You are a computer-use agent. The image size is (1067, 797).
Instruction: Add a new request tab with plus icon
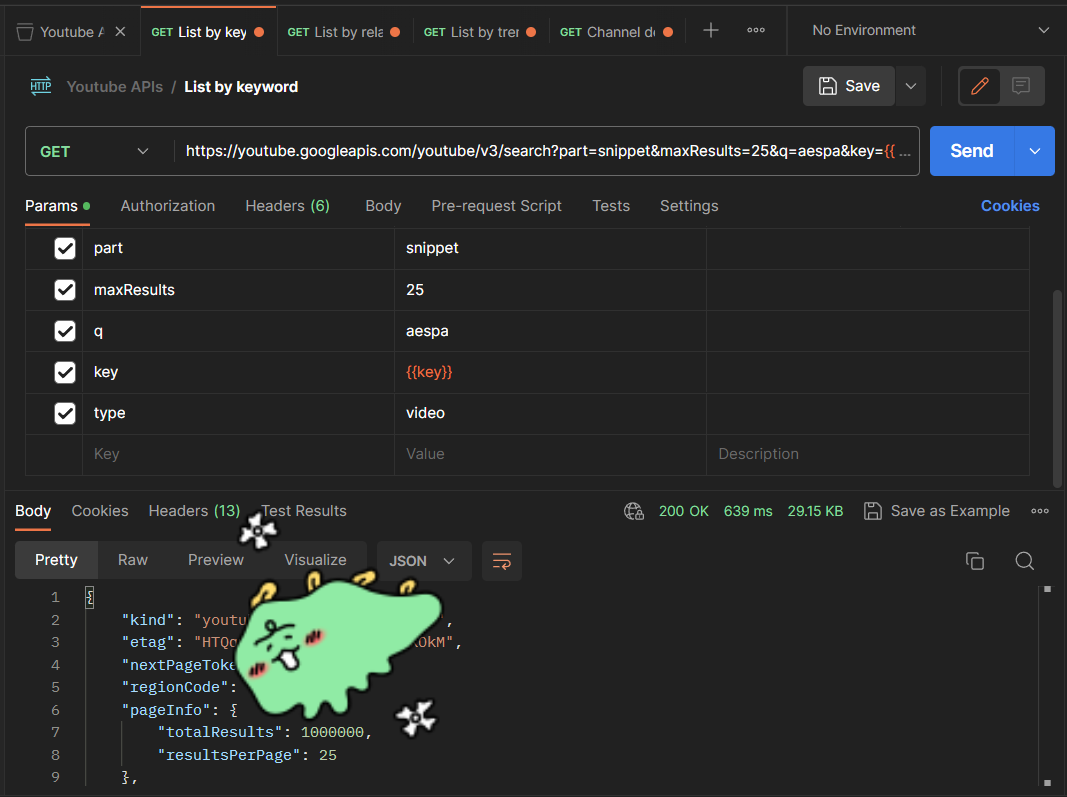(710, 30)
